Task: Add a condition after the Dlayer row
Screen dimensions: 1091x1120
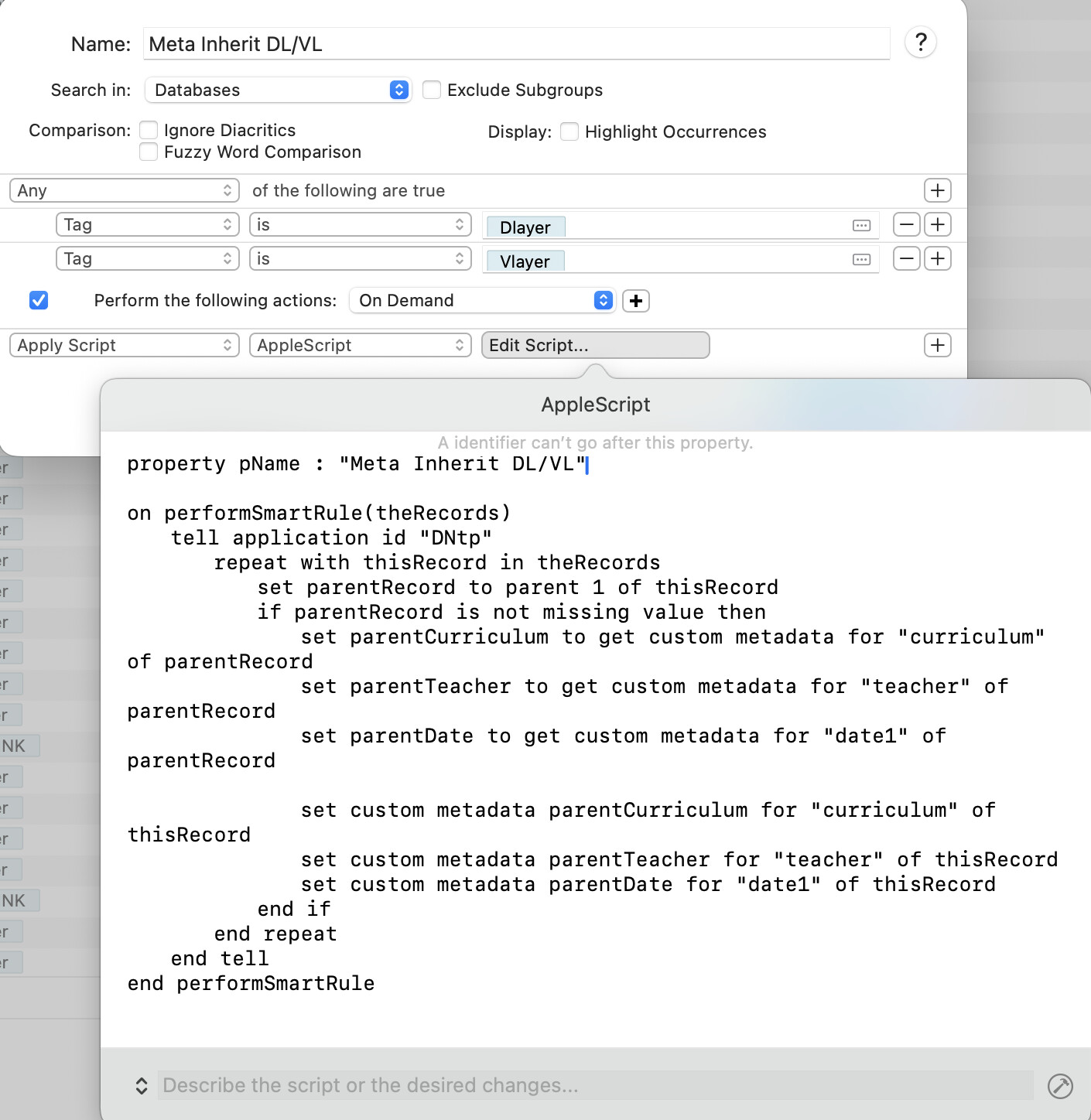Action: pos(937,224)
